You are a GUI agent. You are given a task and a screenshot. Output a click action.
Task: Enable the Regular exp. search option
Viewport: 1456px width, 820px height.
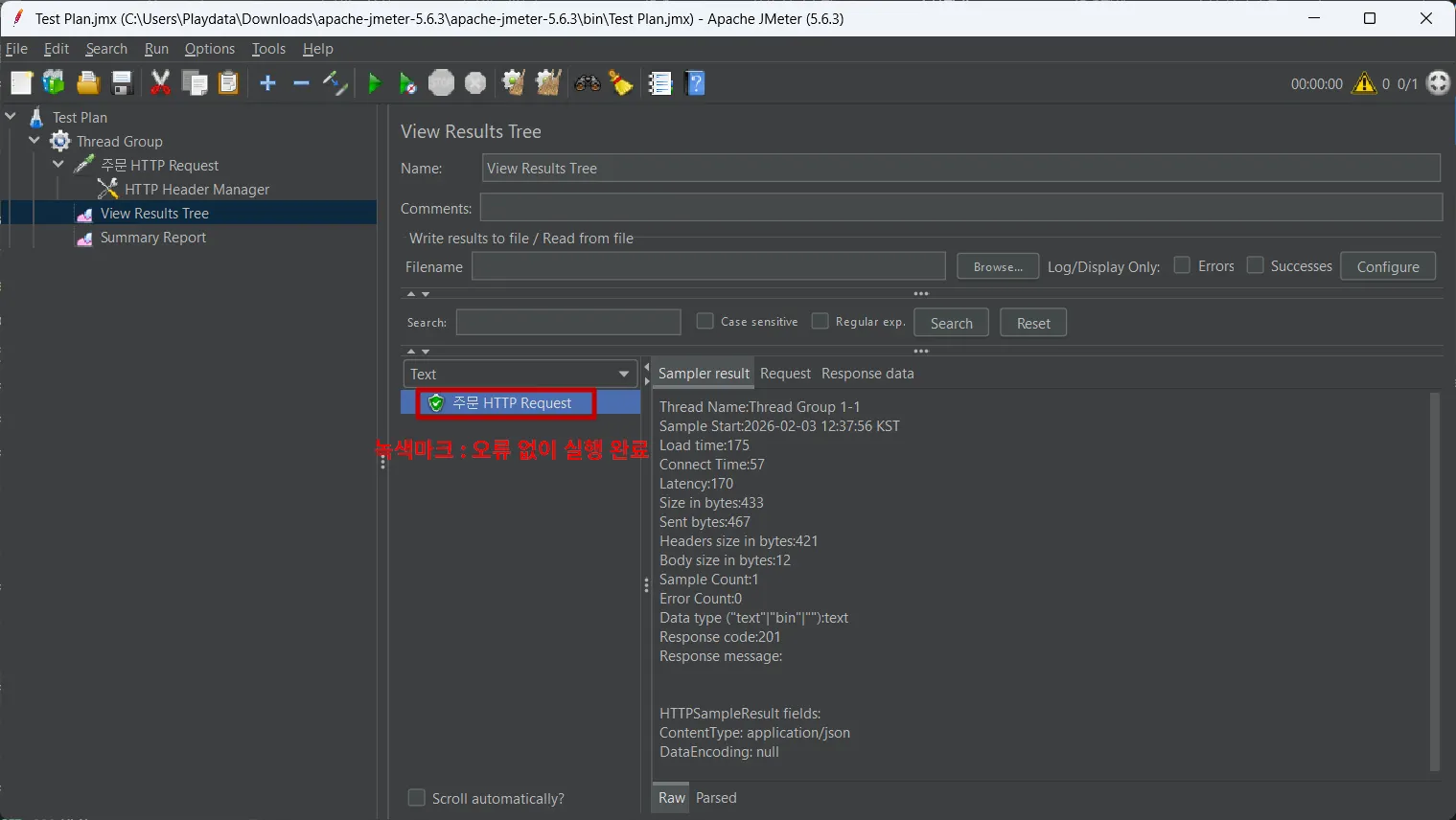click(820, 321)
